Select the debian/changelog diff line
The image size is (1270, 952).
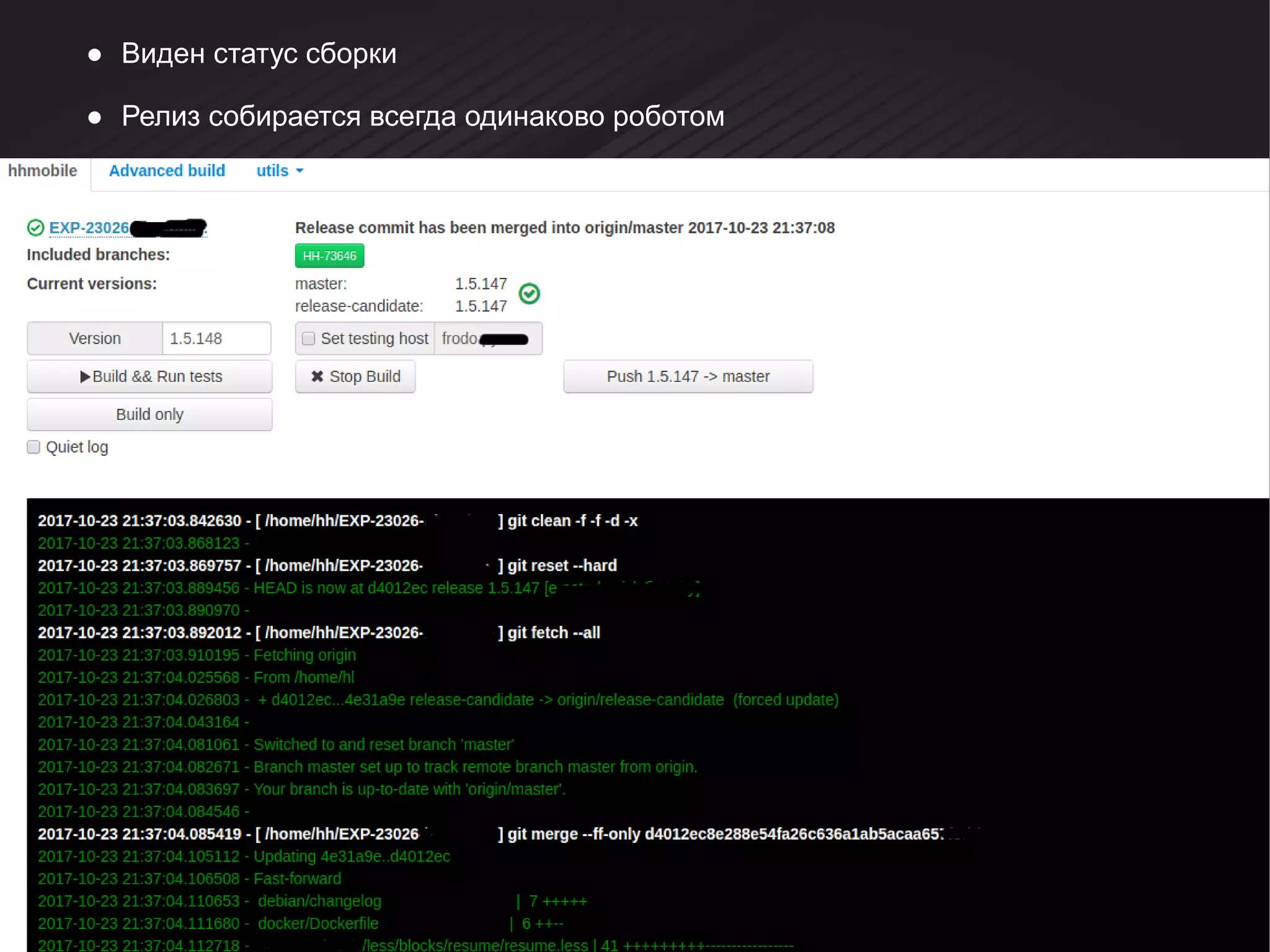pos(313,901)
